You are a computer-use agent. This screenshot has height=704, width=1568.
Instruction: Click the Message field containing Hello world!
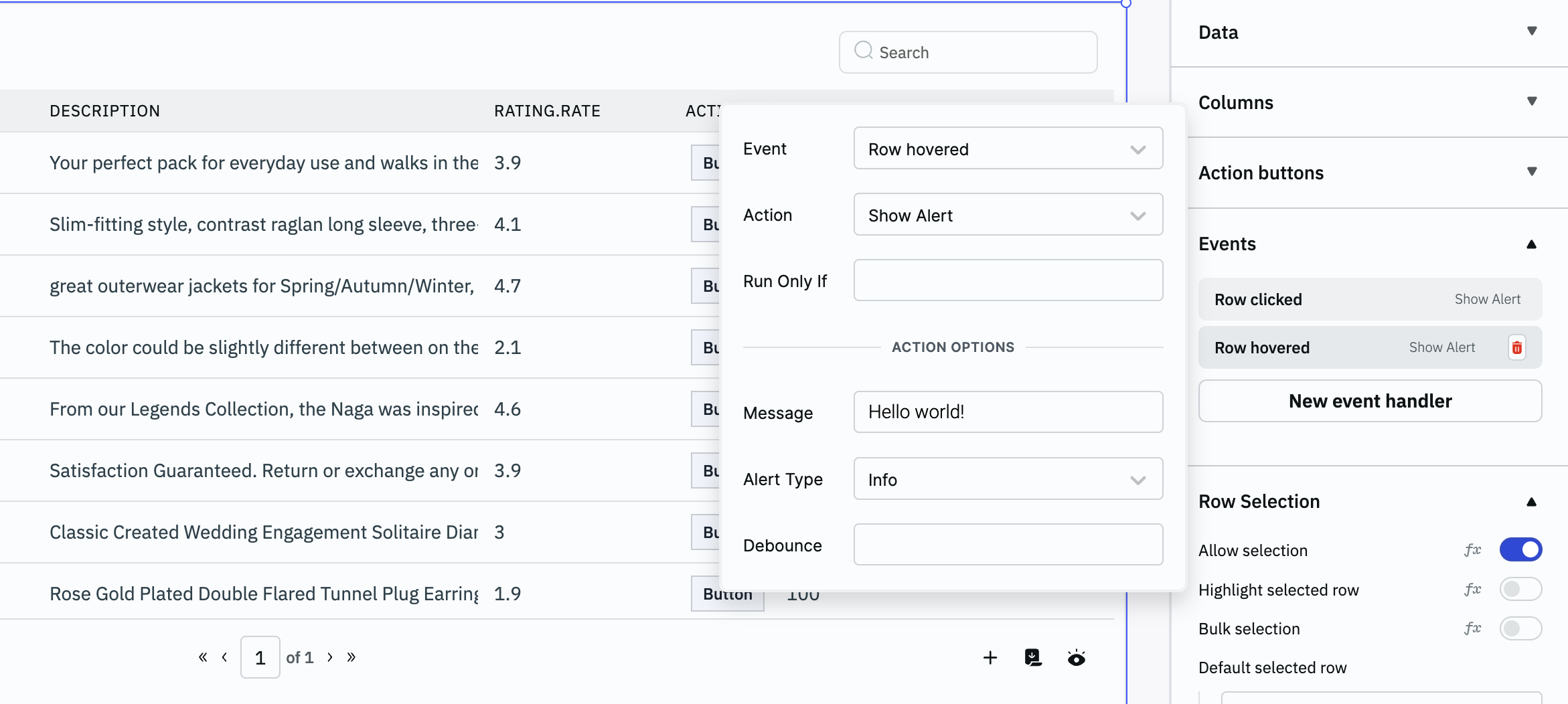[x=1008, y=412]
